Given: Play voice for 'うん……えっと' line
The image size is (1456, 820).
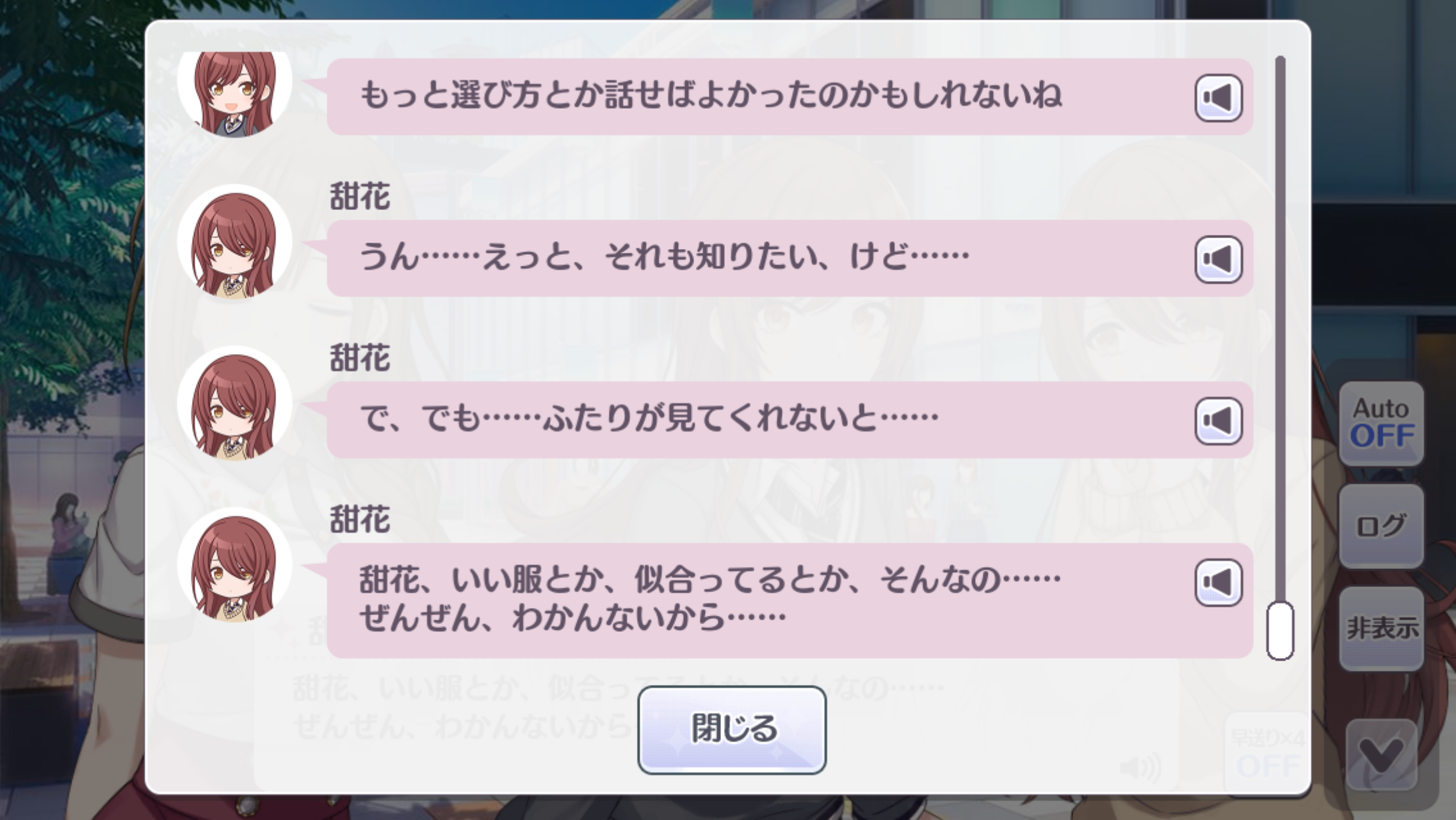Looking at the screenshot, I should (x=1218, y=259).
